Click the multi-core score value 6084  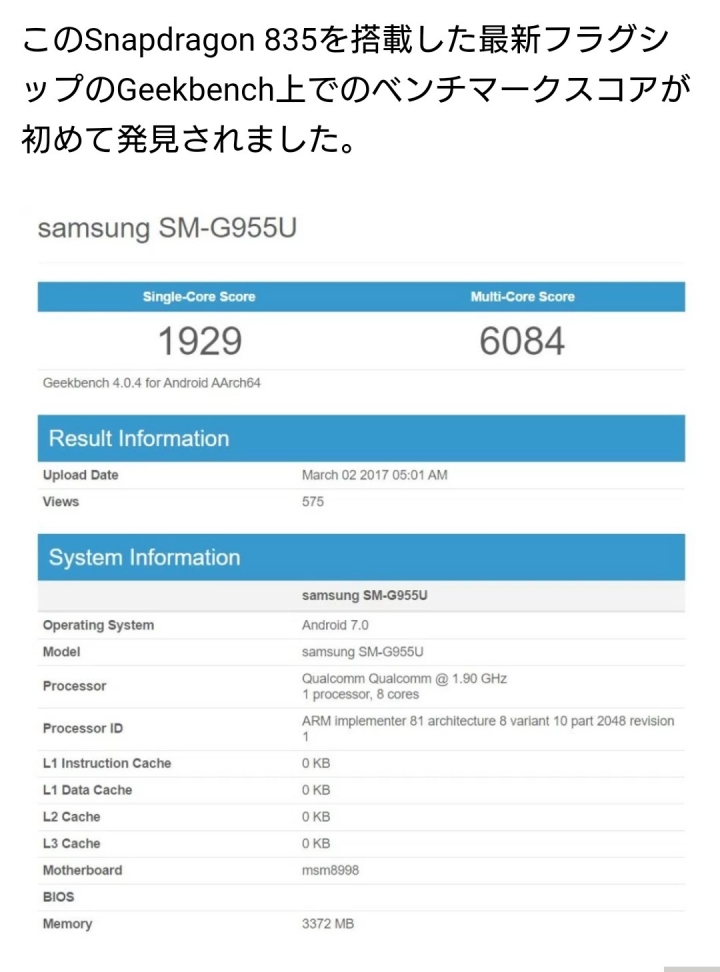coord(522,341)
